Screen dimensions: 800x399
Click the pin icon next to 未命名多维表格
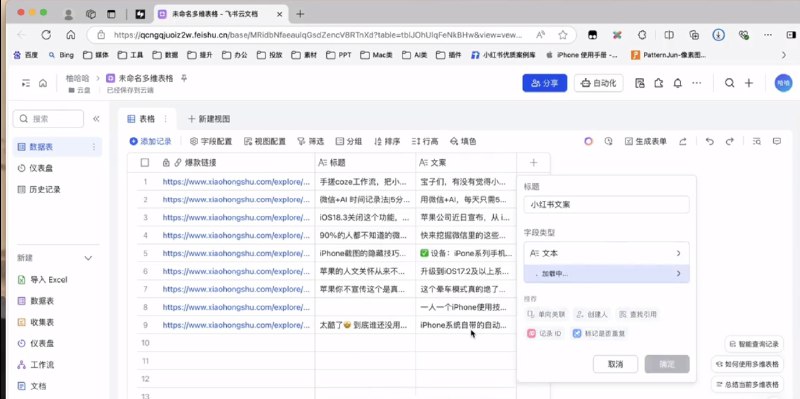[x=184, y=78]
